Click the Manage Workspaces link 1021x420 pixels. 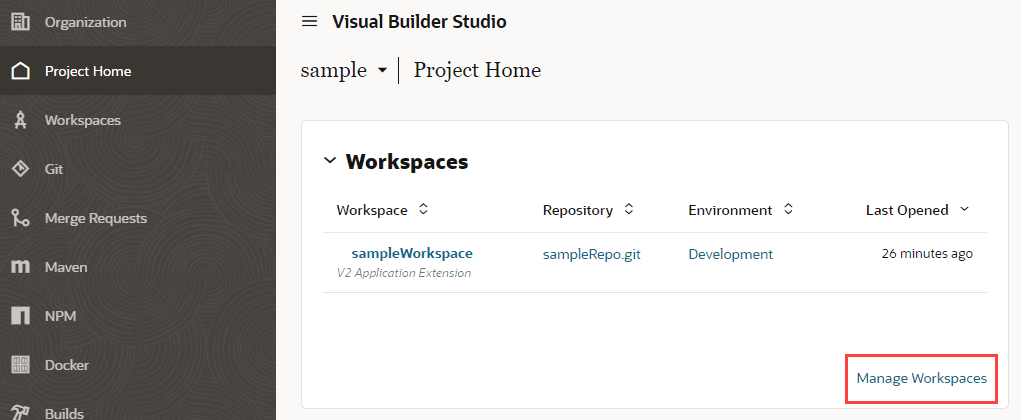(921, 378)
